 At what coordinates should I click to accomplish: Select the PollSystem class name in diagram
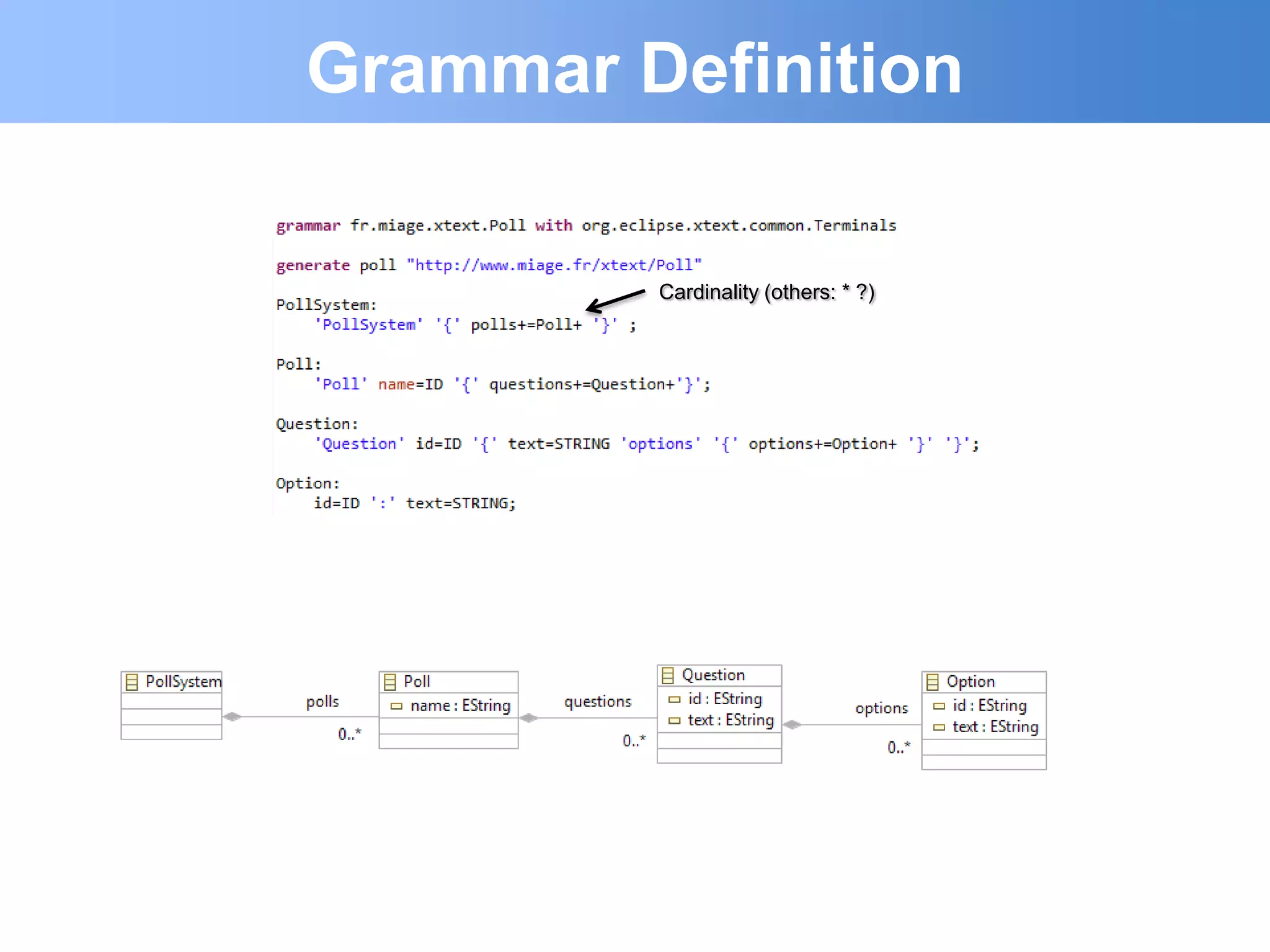tap(184, 682)
